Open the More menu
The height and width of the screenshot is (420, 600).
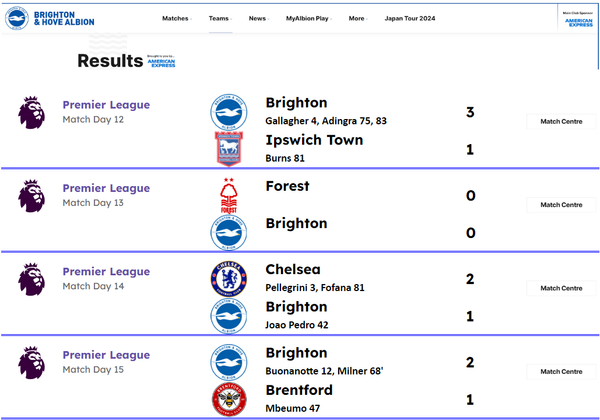358,18
